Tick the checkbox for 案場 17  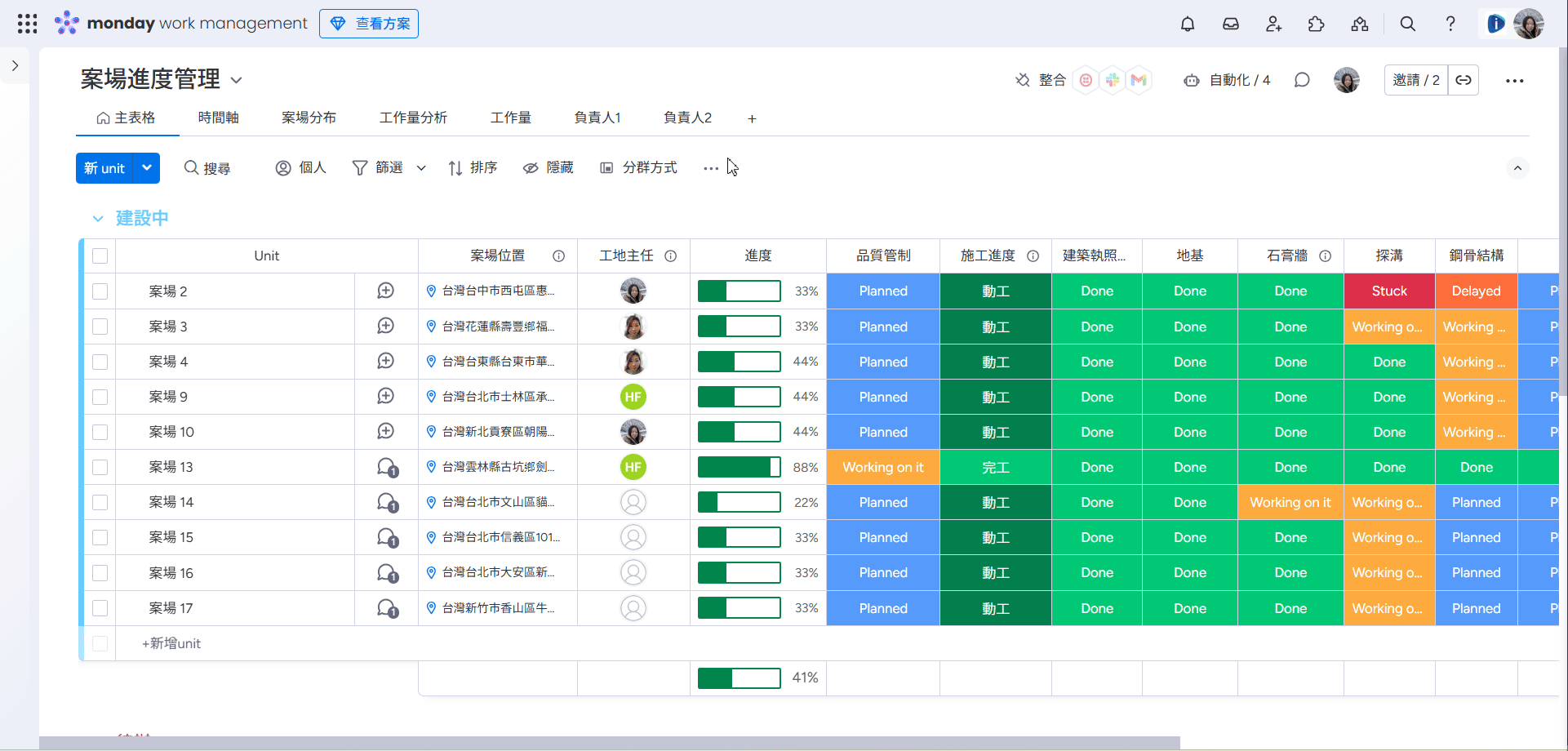100,608
